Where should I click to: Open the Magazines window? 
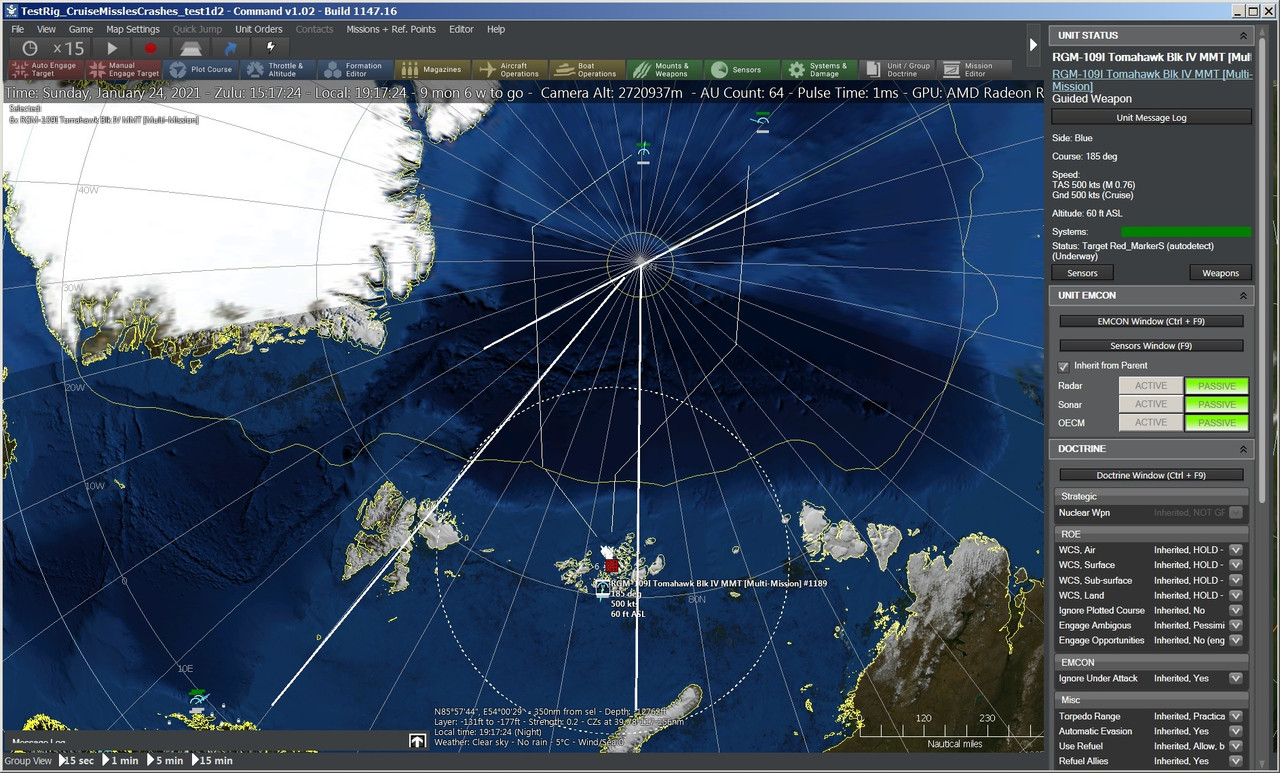pyautogui.click(x=433, y=69)
